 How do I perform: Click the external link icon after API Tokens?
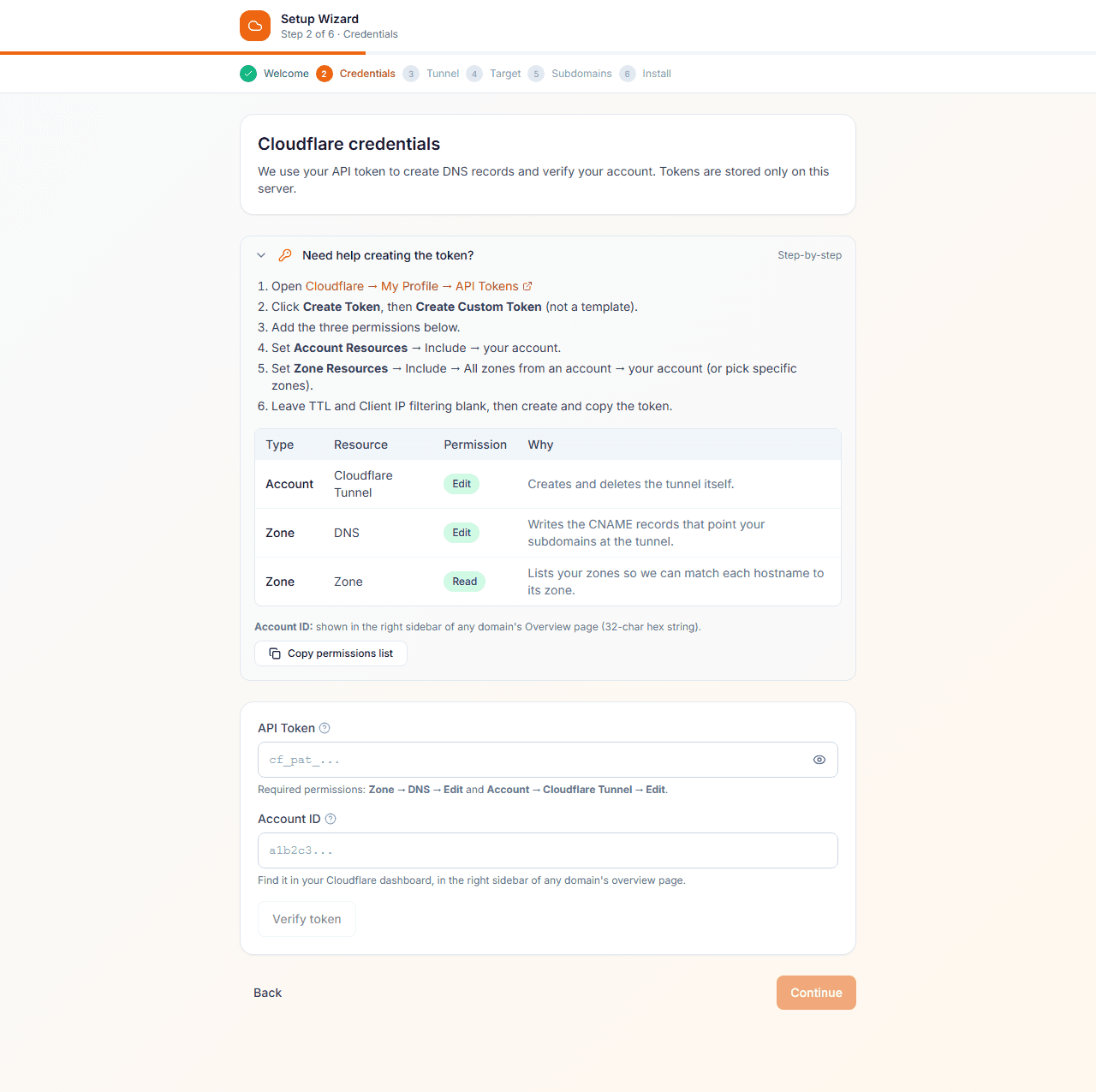tap(527, 286)
